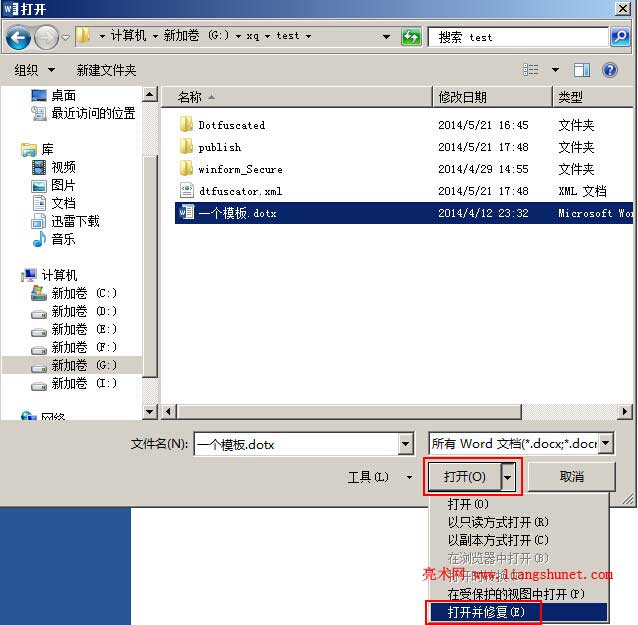Select drive 新加卷 (F:)
Image resolution: width=638 pixels, height=625 pixels.
tap(74, 347)
